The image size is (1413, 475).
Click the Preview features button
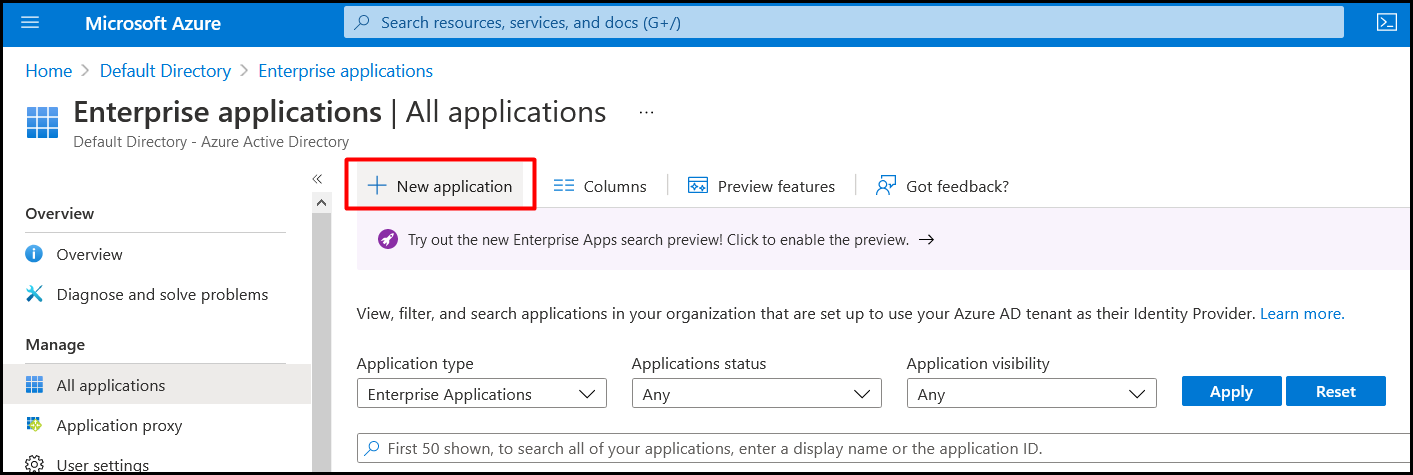(761, 186)
